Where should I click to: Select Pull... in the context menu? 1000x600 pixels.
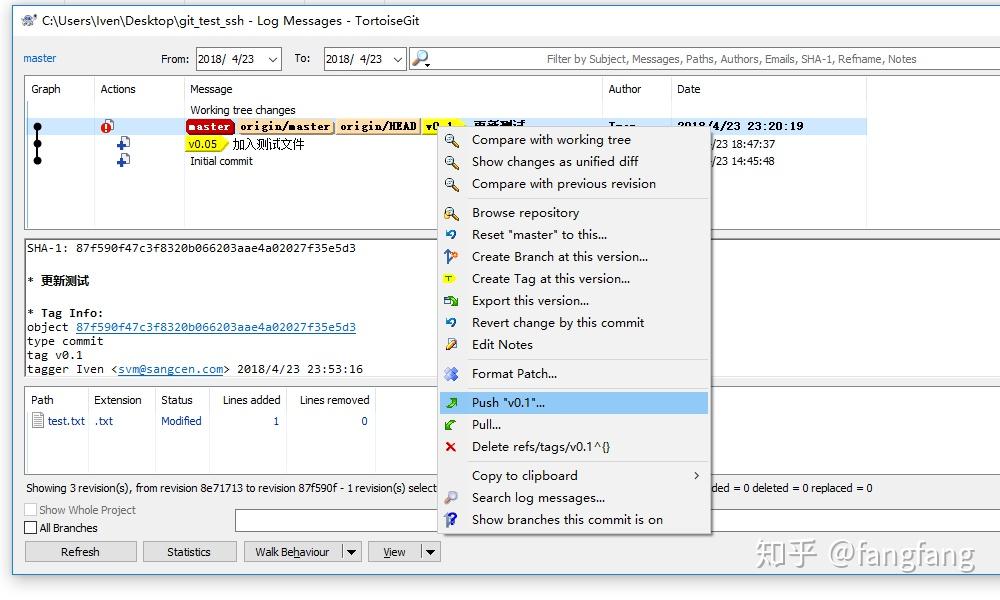[574, 425]
